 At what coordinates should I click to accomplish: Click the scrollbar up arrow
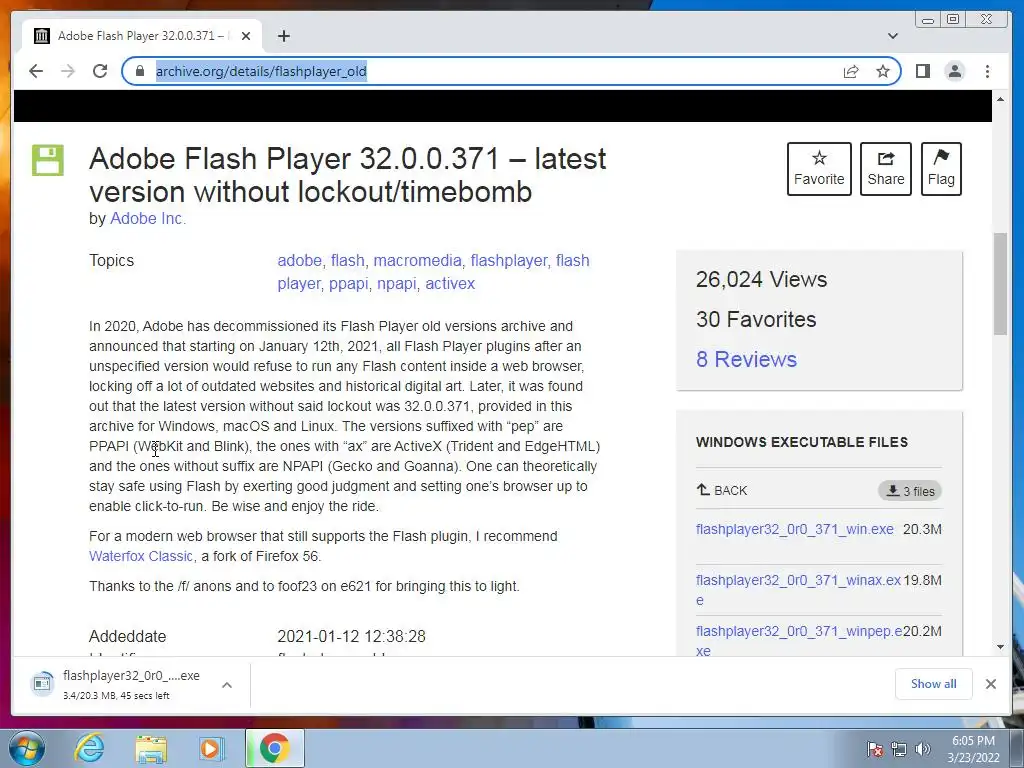click(1000, 99)
